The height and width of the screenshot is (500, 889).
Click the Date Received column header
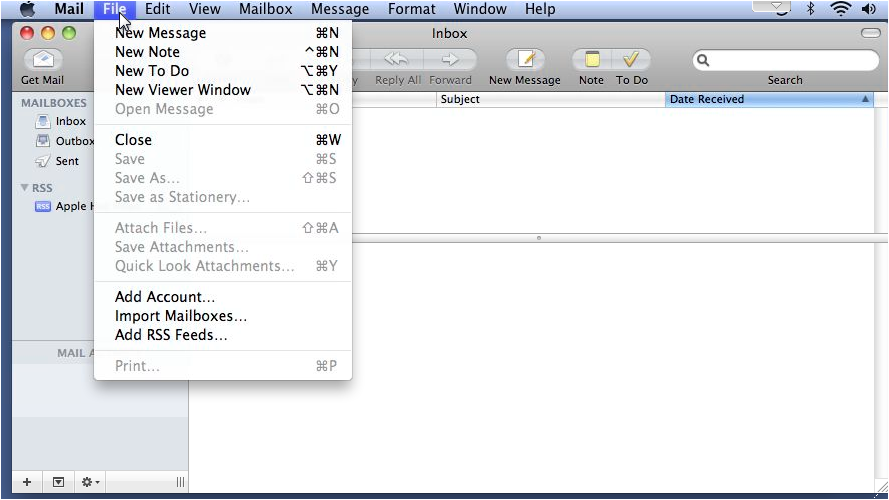click(769, 99)
